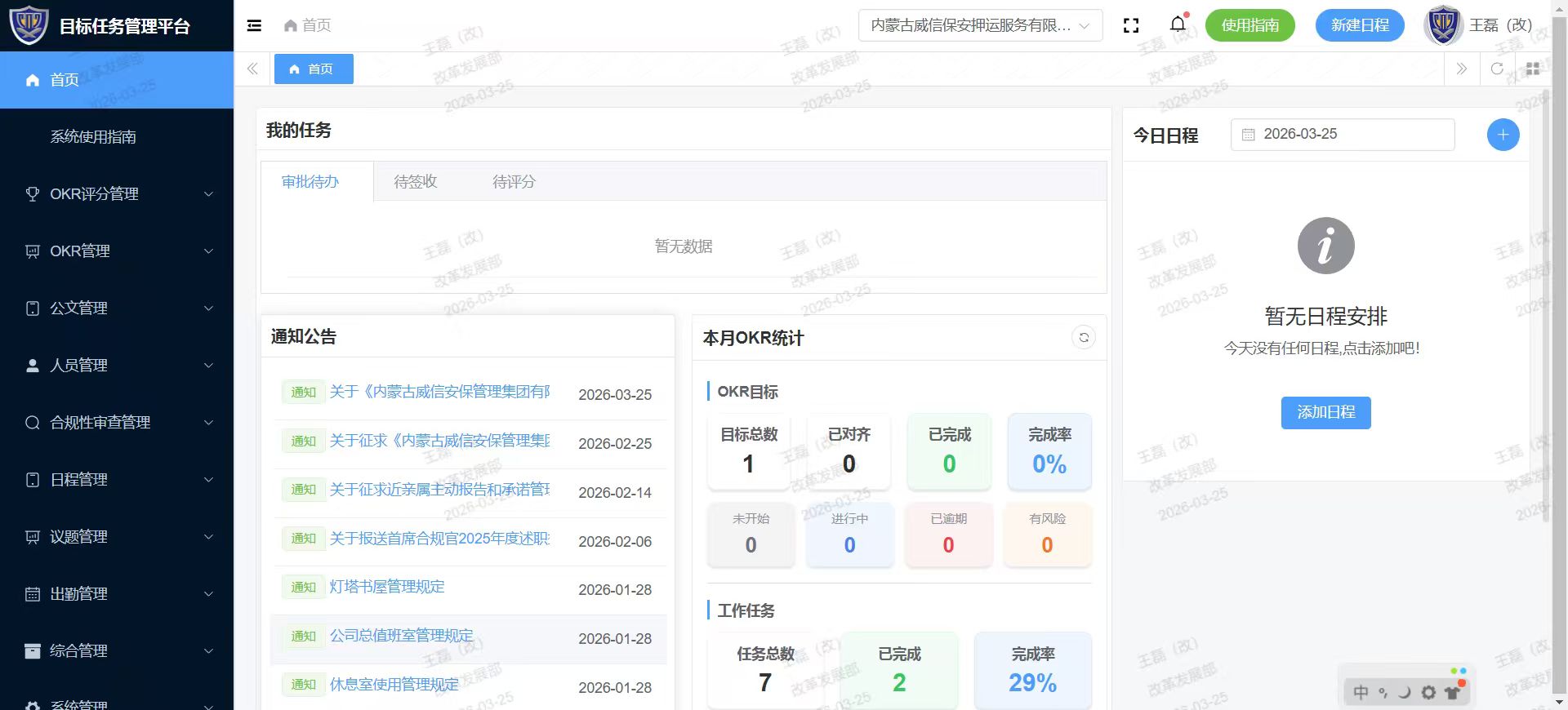The image size is (1568, 710).
Task: Open notifications bell icon
Action: click(1178, 24)
